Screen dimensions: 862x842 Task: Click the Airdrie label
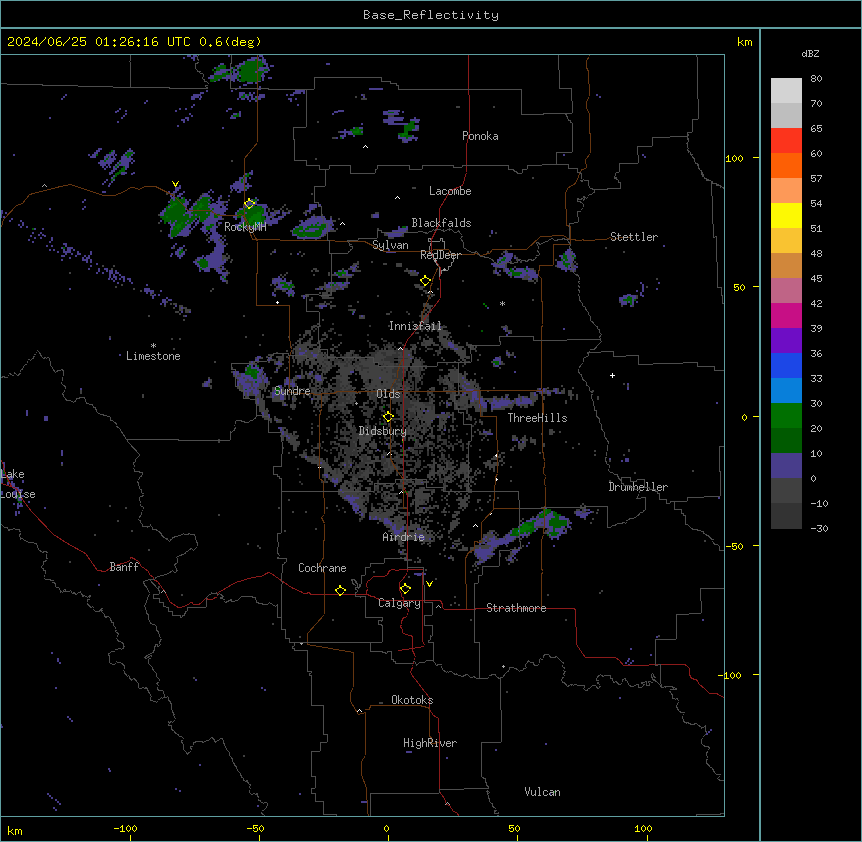pyautogui.click(x=404, y=537)
